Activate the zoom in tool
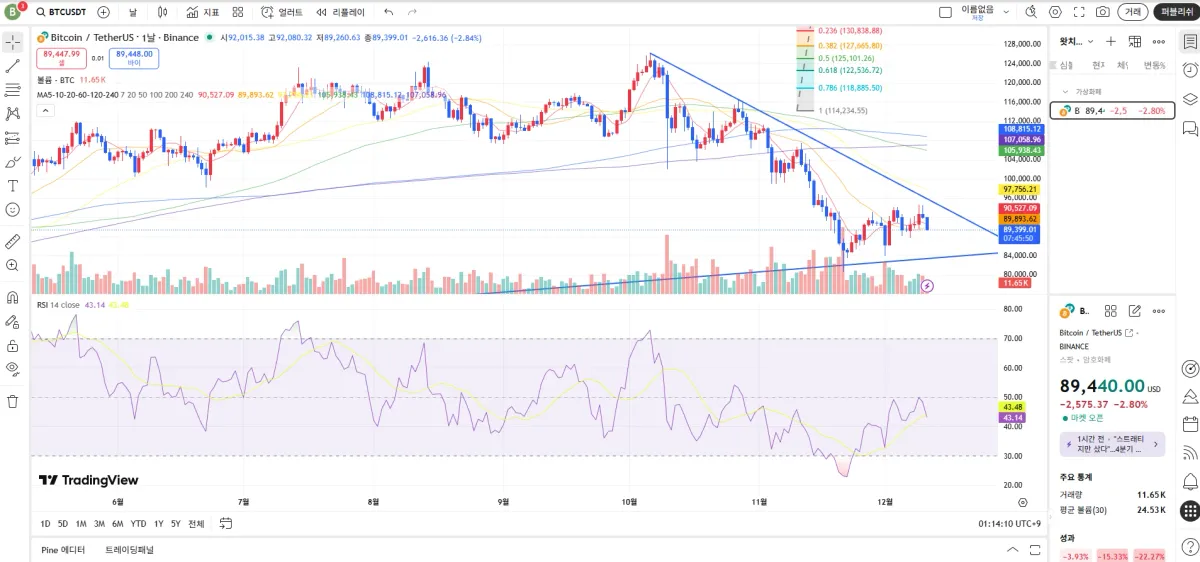The width and height of the screenshot is (1200, 562). 13,265
